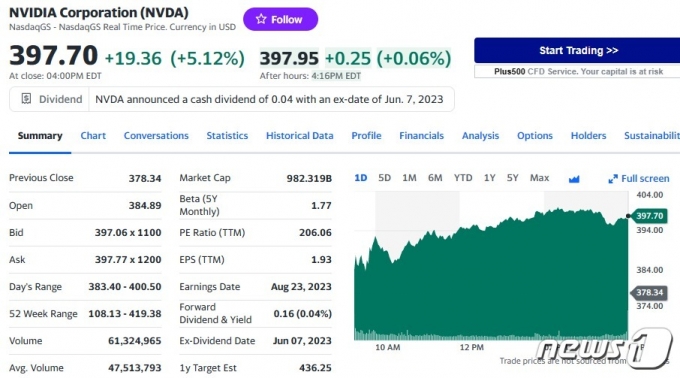The image size is (680, 378).
Task: Click the Full screen expand arrows icon
Action: 613,179
